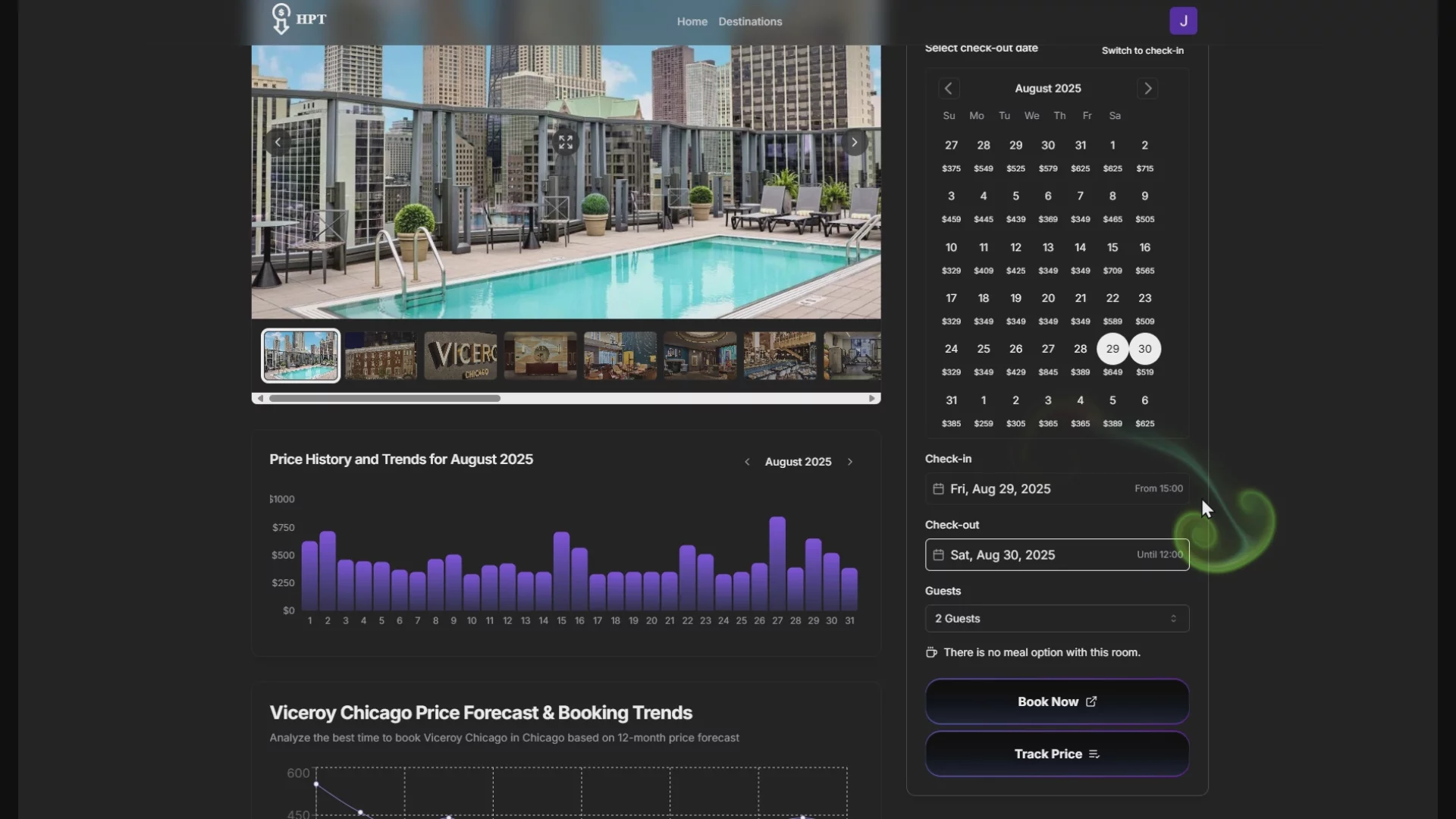Open the Home menu item
1456x819 pixels.
pyautogui.click(x=692, y=21)
